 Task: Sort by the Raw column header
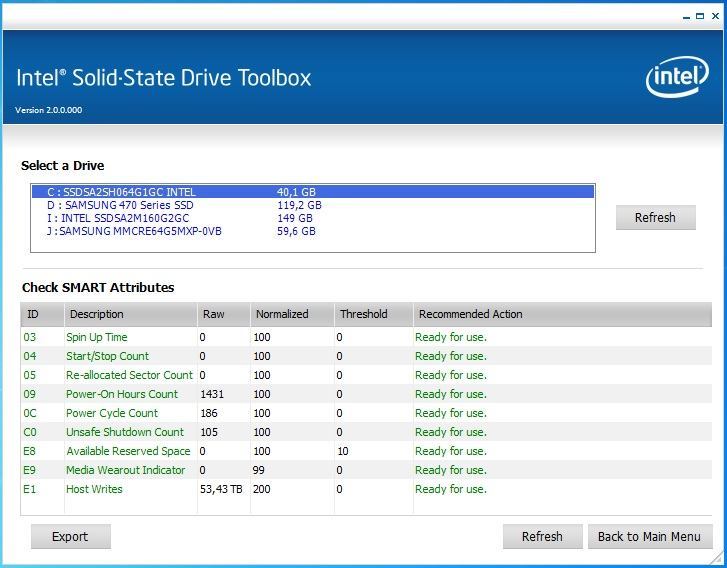point(224,314)
